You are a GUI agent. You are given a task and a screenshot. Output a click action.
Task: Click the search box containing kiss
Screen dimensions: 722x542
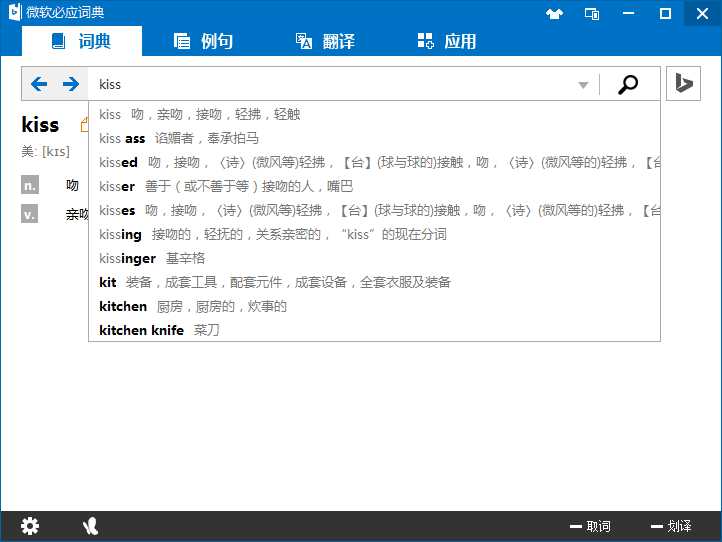(x=332, y=84)
